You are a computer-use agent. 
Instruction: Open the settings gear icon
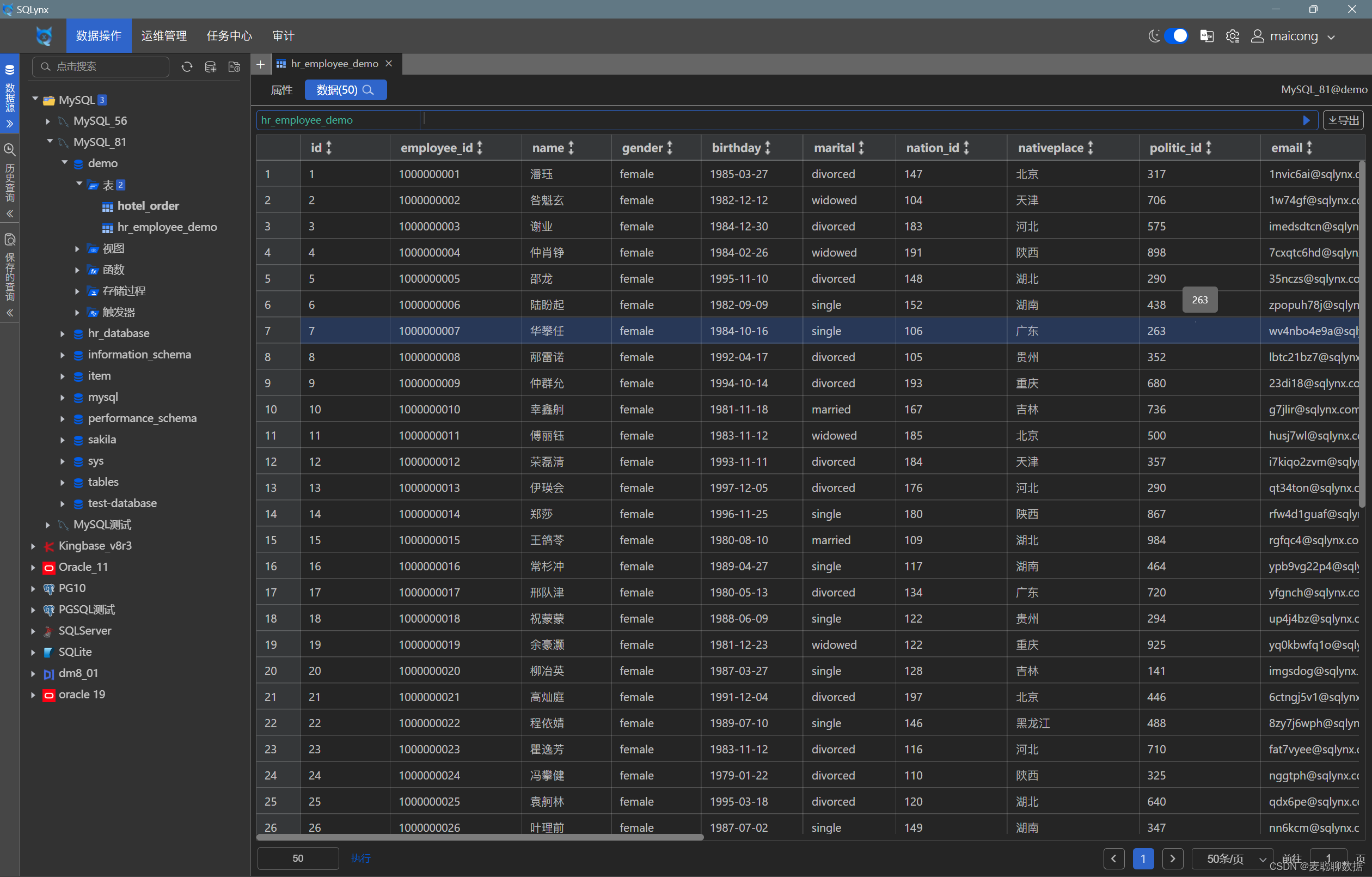point(1233,36)
